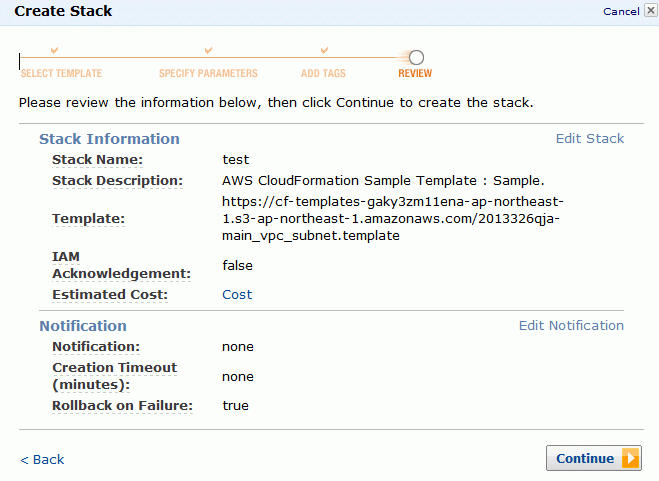Click the Stack Name label
Screen dimensions: 659x481
coord(98,160)
